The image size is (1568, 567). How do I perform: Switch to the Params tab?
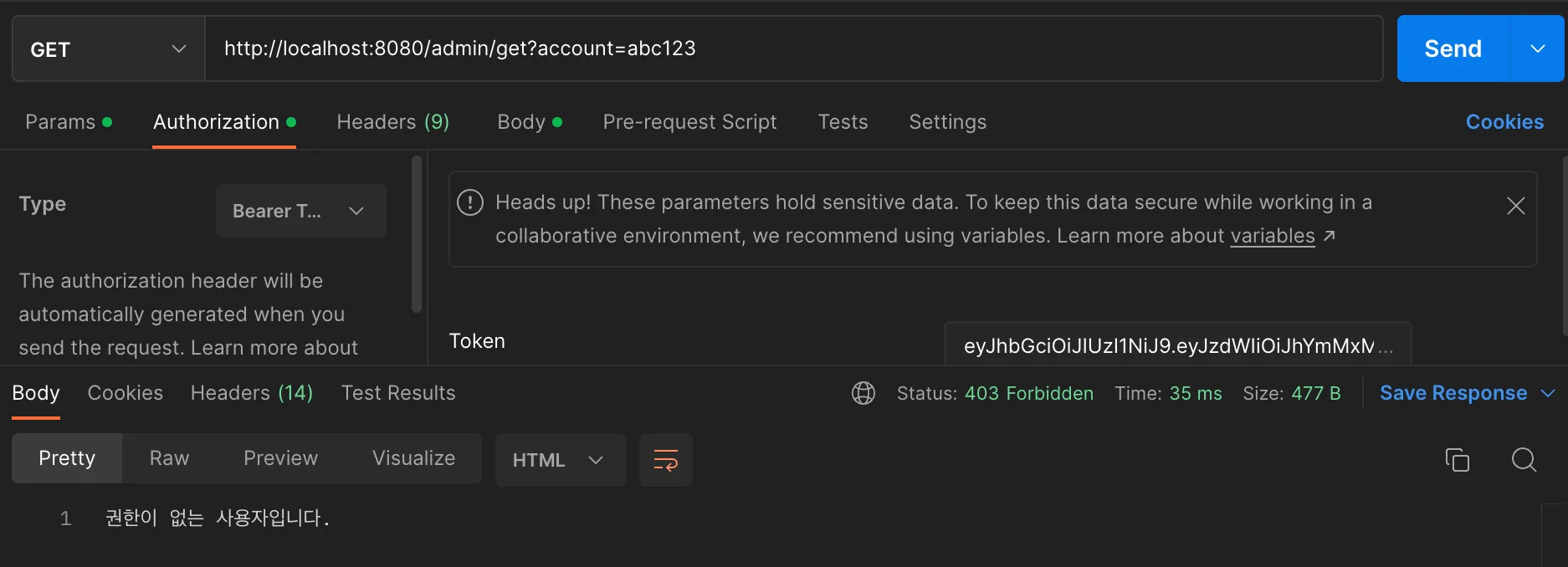pyautogui.click(x=60, y=122)
